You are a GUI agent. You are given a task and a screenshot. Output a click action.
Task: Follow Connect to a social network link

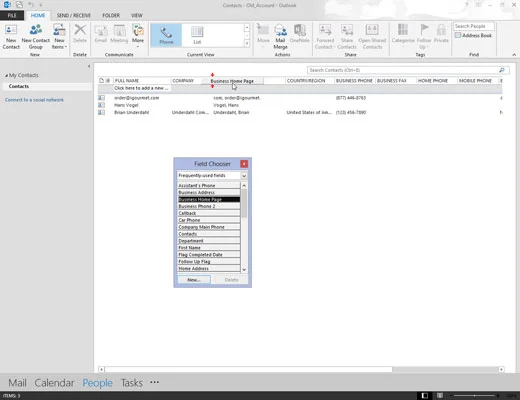[34, 100]
